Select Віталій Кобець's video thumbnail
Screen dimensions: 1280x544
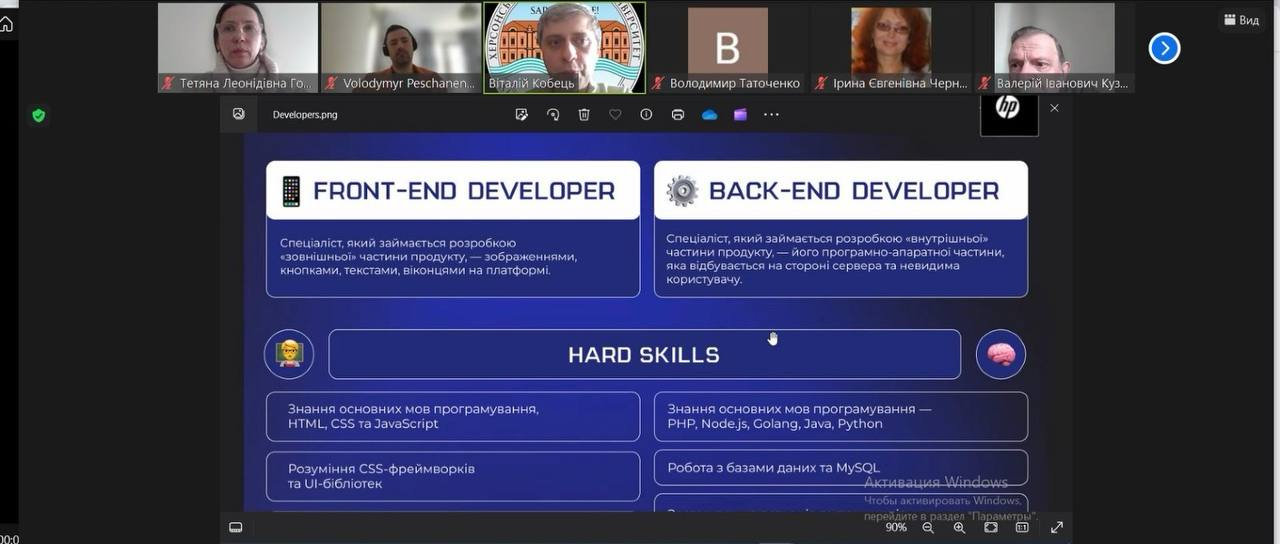pyautogui.click(x=564, y=48)
